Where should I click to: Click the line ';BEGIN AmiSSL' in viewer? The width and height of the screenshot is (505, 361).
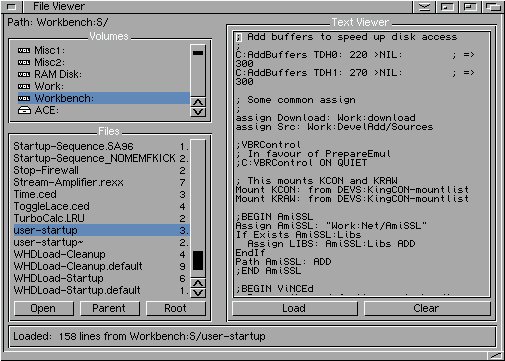pos(274,217)
